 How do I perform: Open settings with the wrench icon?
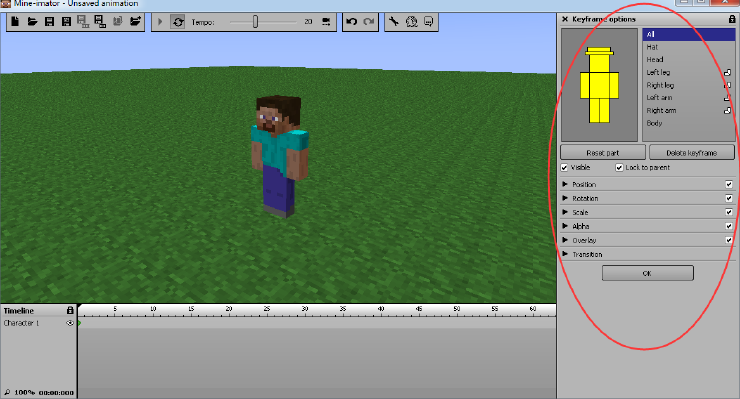[394, 21]
